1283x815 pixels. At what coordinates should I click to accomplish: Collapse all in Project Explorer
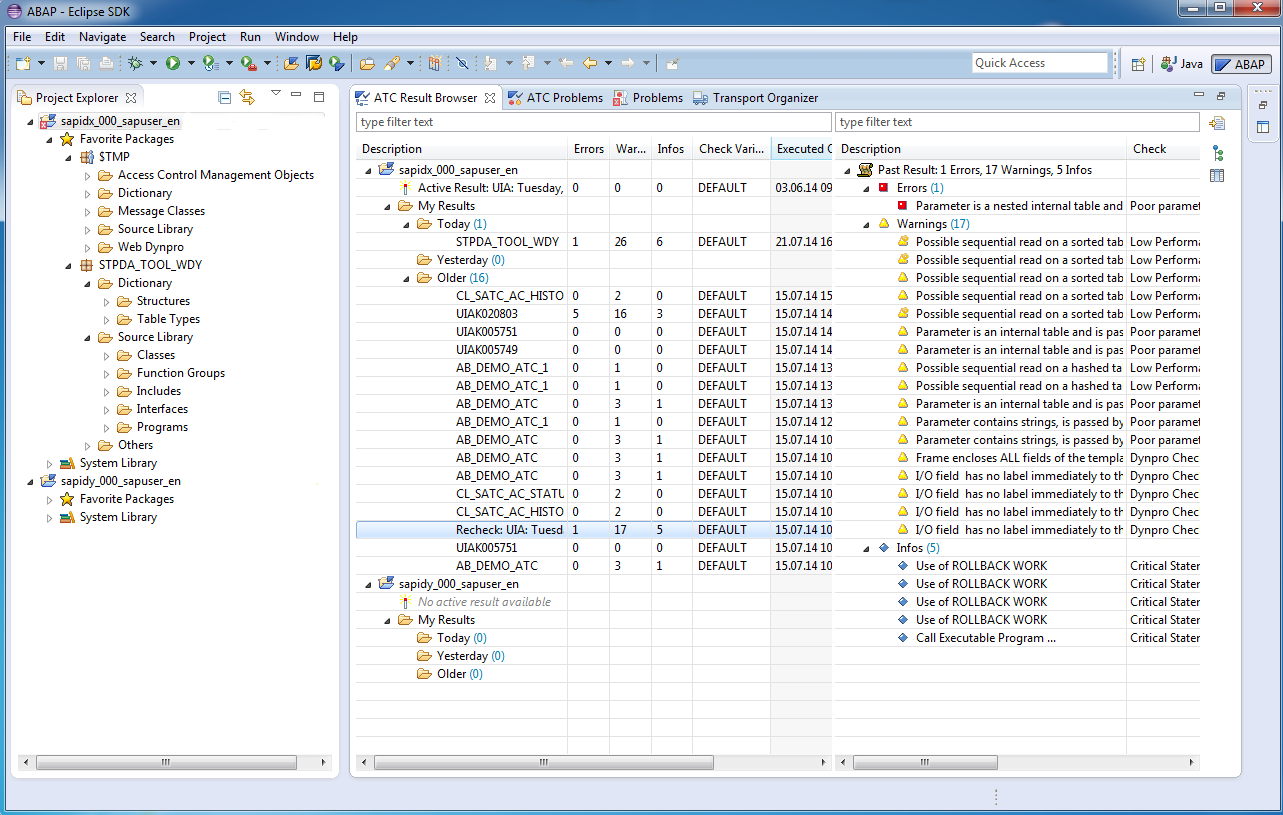(x=225, y=97)
